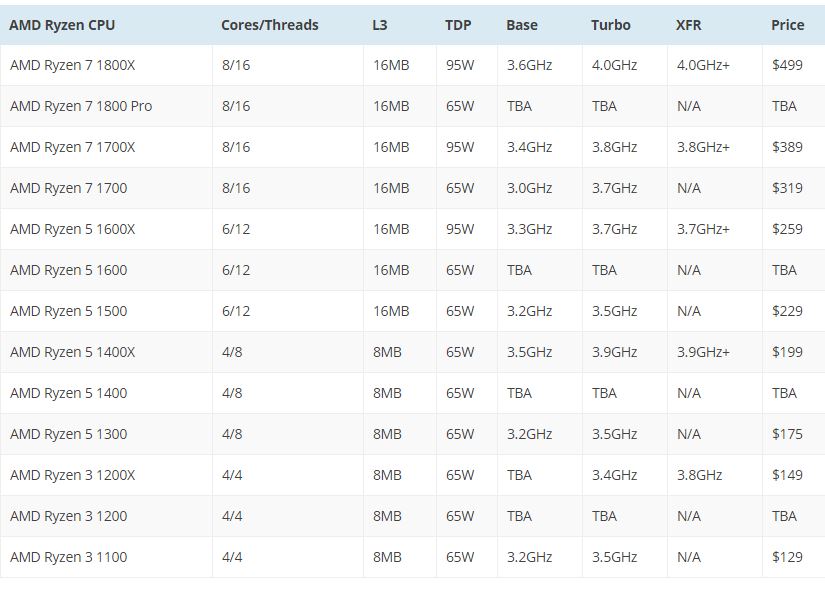Click the AMD Ryzen 5 1600X entry
Viewport: 825px width, 590px height.
(x=72, y=229)
